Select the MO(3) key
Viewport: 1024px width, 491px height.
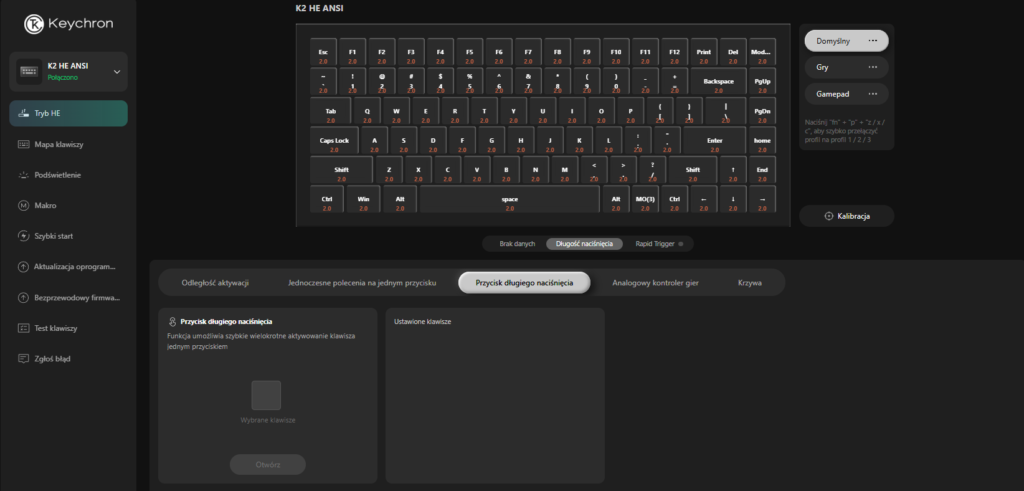tap(645, 198)
